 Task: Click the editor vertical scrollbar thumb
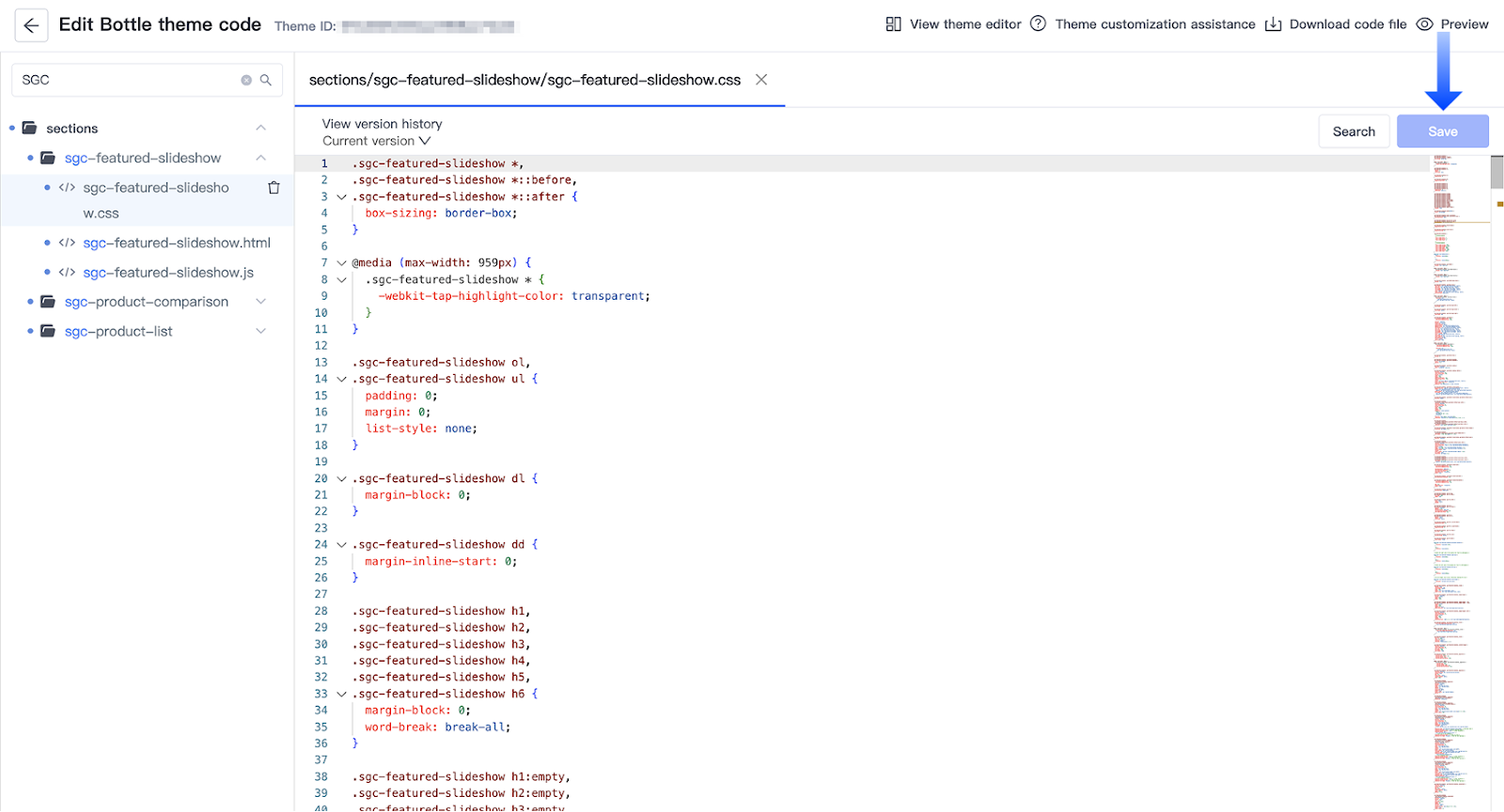click(1496, 172)
